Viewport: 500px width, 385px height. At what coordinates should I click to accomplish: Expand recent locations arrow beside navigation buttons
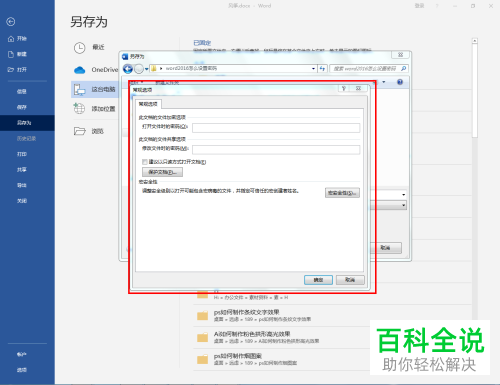(146, 69)
